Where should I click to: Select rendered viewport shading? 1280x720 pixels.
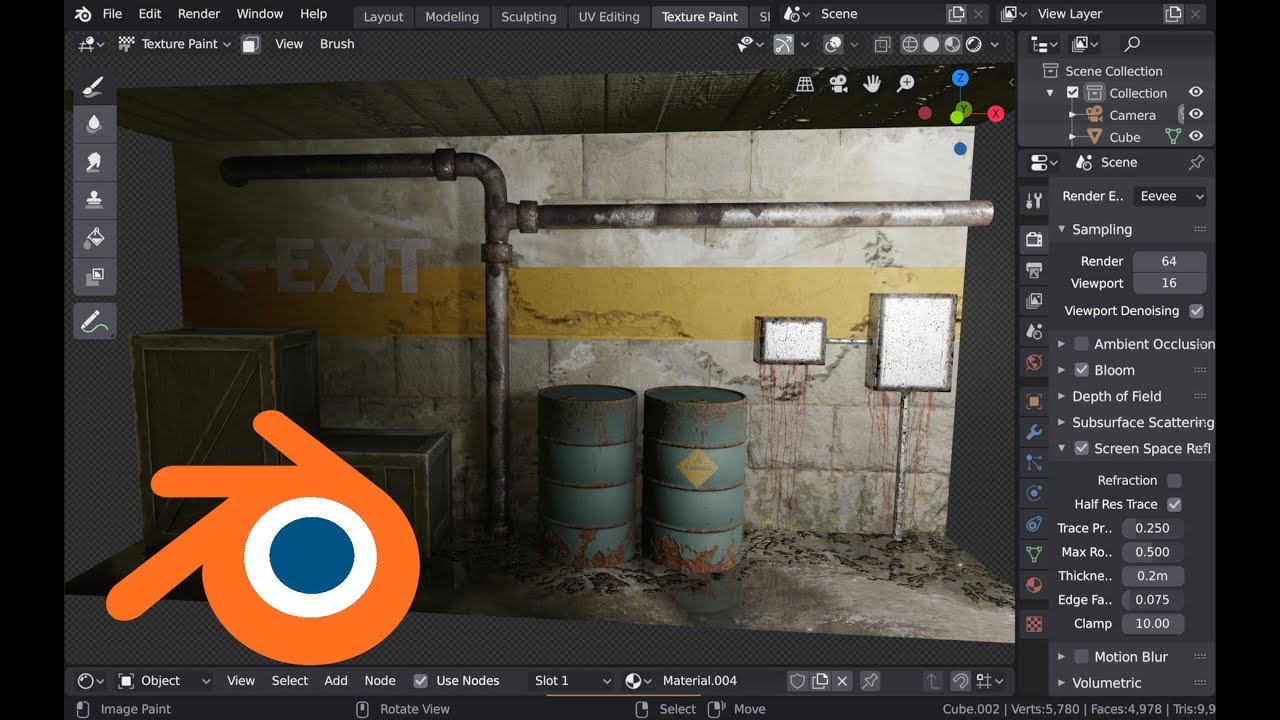[x=972, y=44]
